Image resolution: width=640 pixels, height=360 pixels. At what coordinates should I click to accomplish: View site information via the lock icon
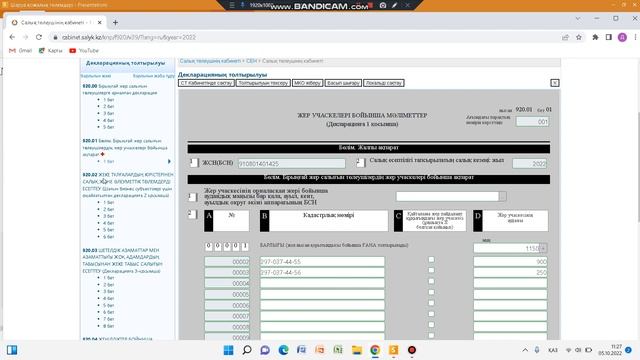55,37
